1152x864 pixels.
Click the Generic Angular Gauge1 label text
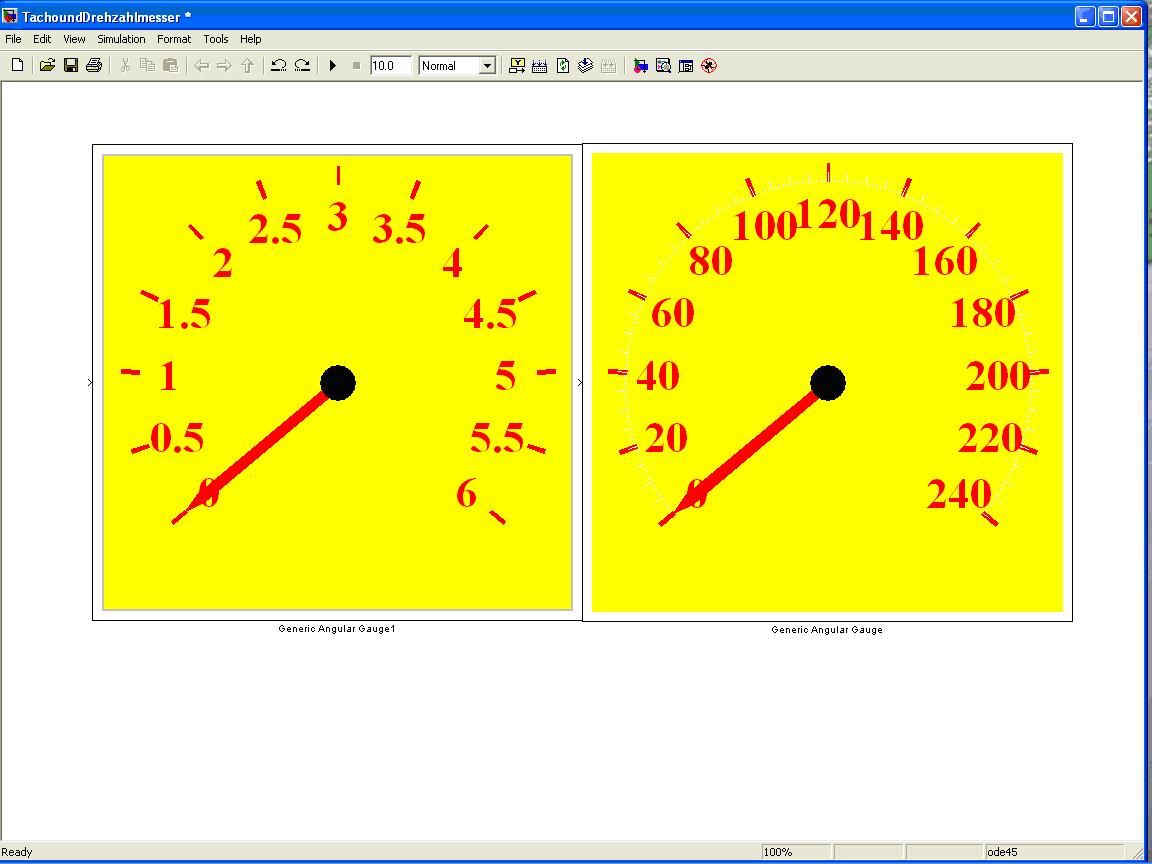point(337,629)
